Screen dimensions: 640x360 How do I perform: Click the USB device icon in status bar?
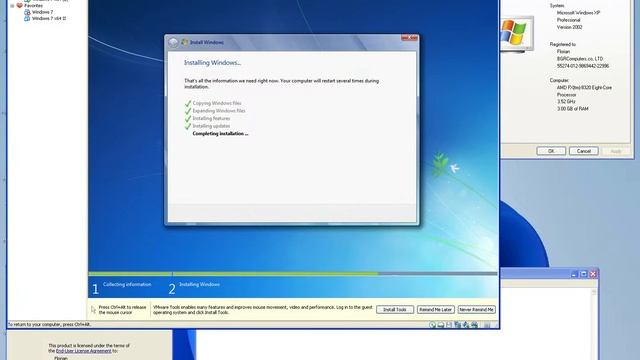click(x=466, y=325)
